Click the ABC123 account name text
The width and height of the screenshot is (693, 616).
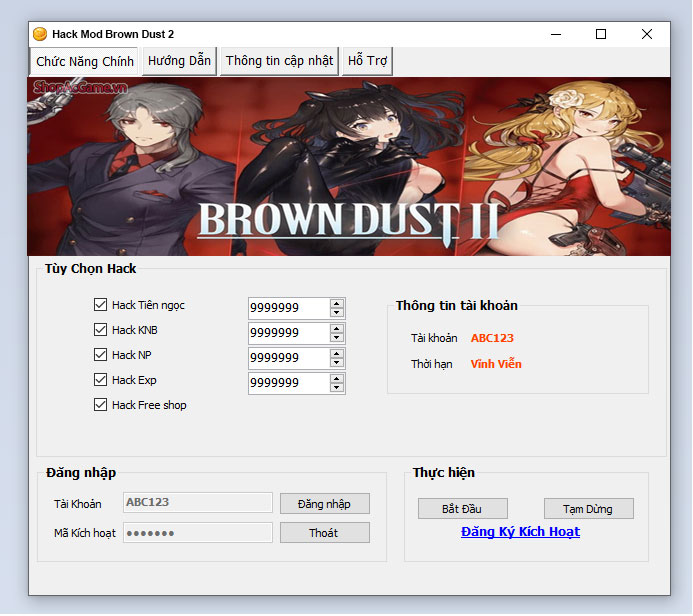492,338
